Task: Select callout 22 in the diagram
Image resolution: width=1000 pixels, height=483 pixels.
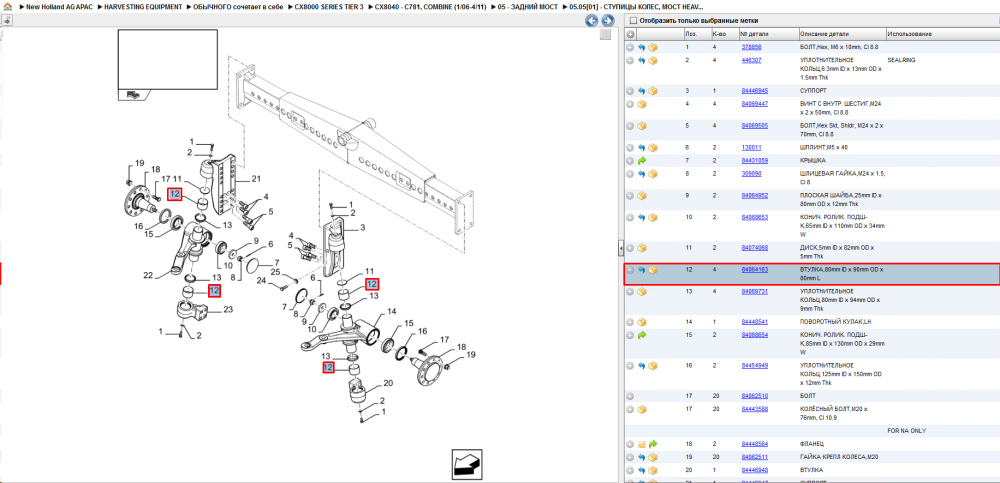Action: point(148,276)
